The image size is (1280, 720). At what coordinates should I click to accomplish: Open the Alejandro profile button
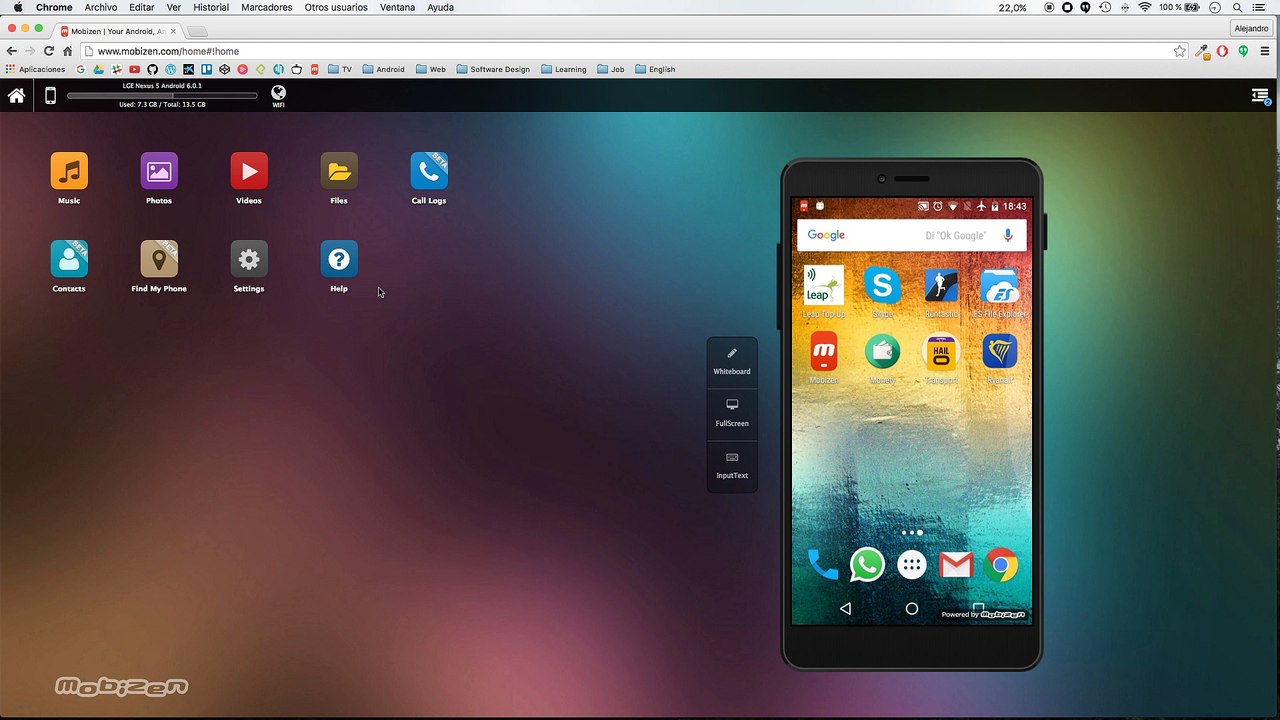pos(1251,28)
